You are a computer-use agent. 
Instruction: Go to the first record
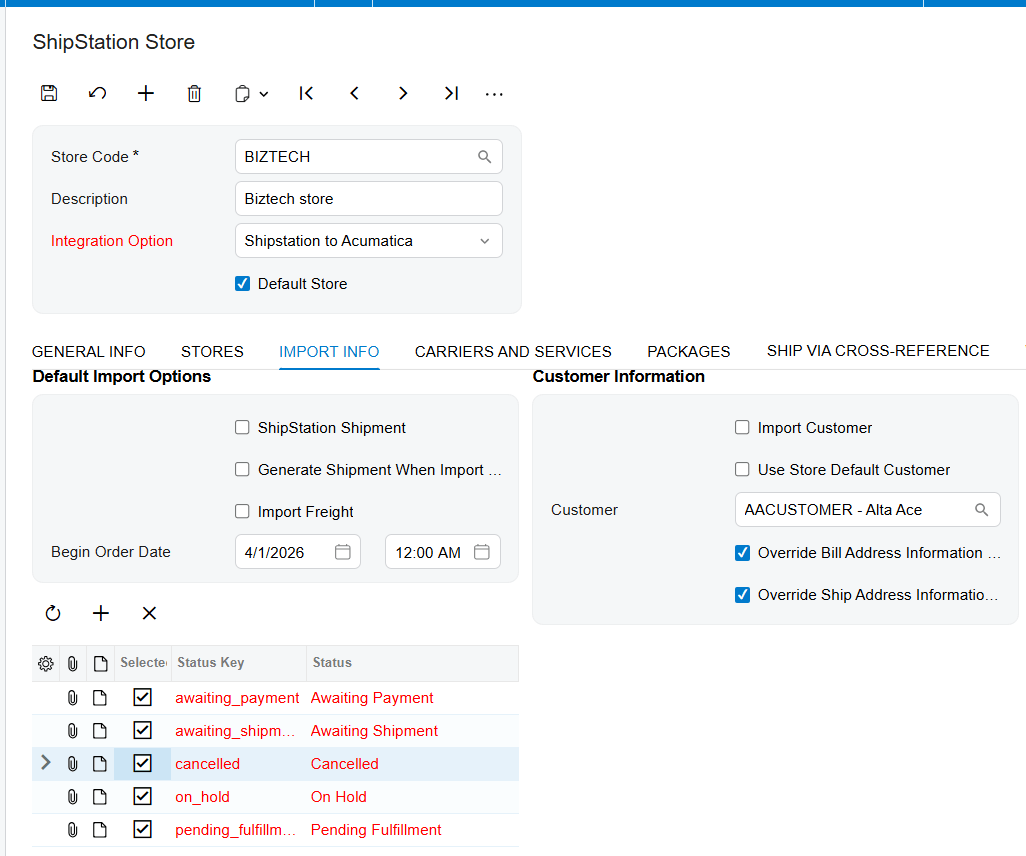coord(306,94)
